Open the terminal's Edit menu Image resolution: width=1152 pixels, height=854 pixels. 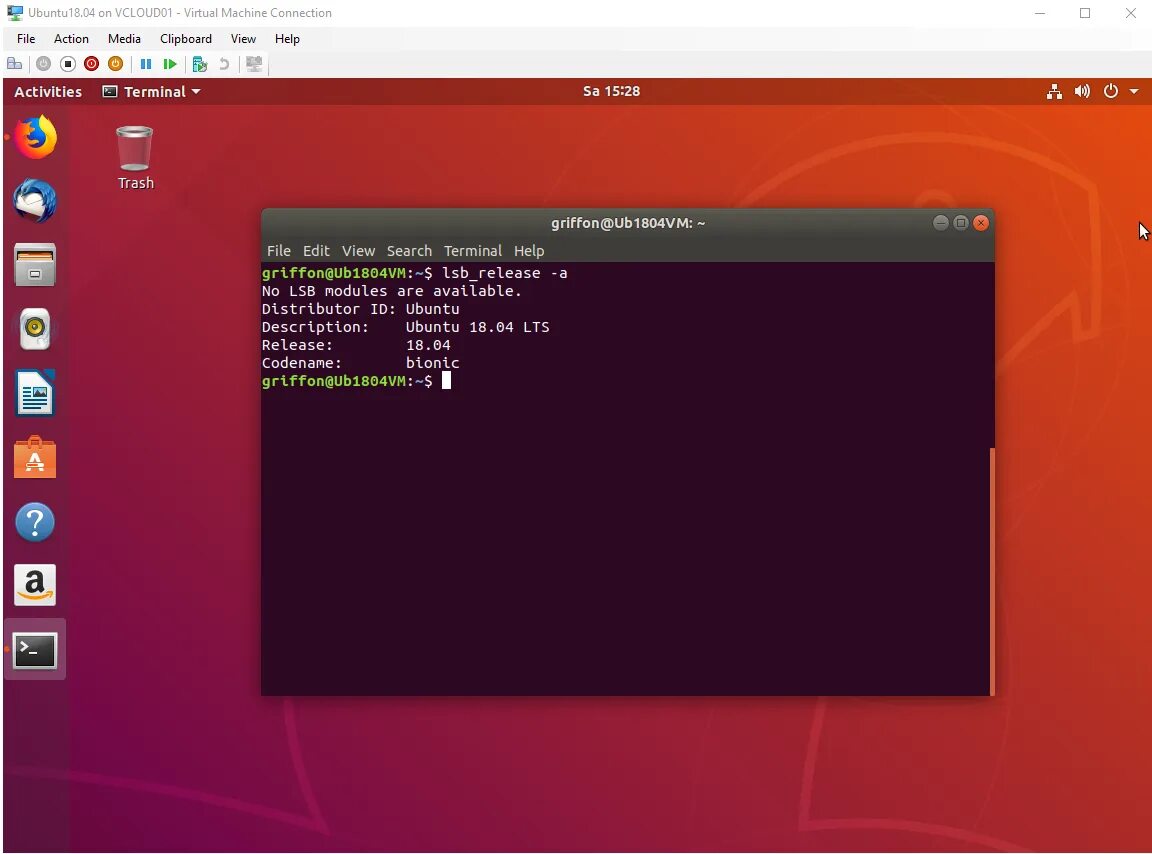point(316,251)
